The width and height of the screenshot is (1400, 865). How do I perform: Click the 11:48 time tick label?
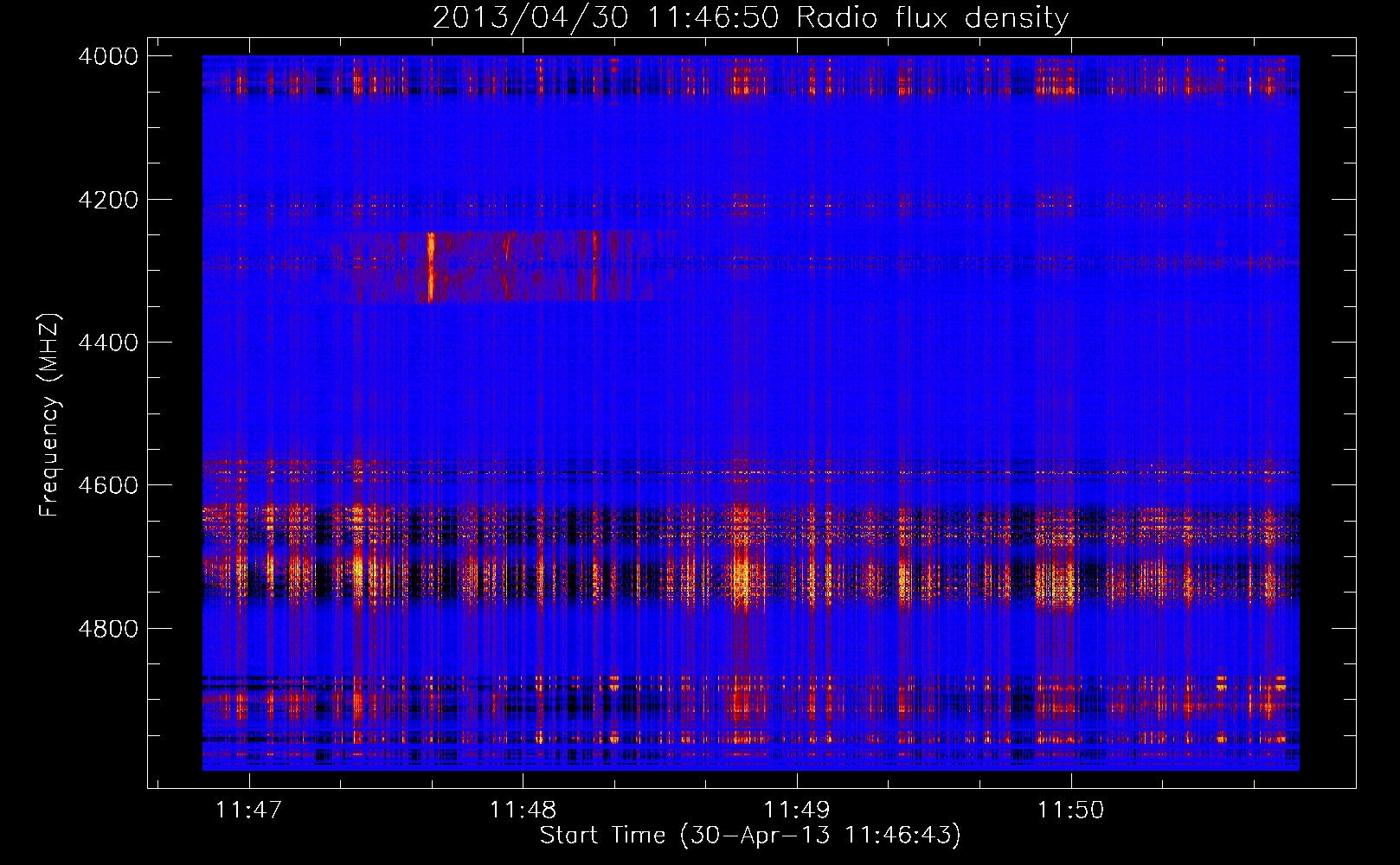[523, 810]
